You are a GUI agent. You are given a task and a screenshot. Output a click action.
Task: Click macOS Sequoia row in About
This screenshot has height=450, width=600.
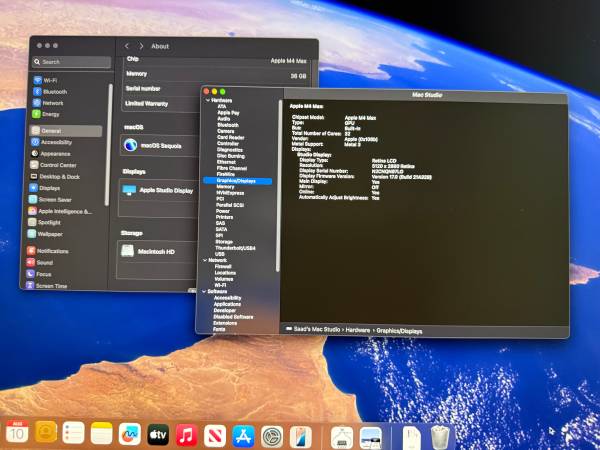(160, 145)
